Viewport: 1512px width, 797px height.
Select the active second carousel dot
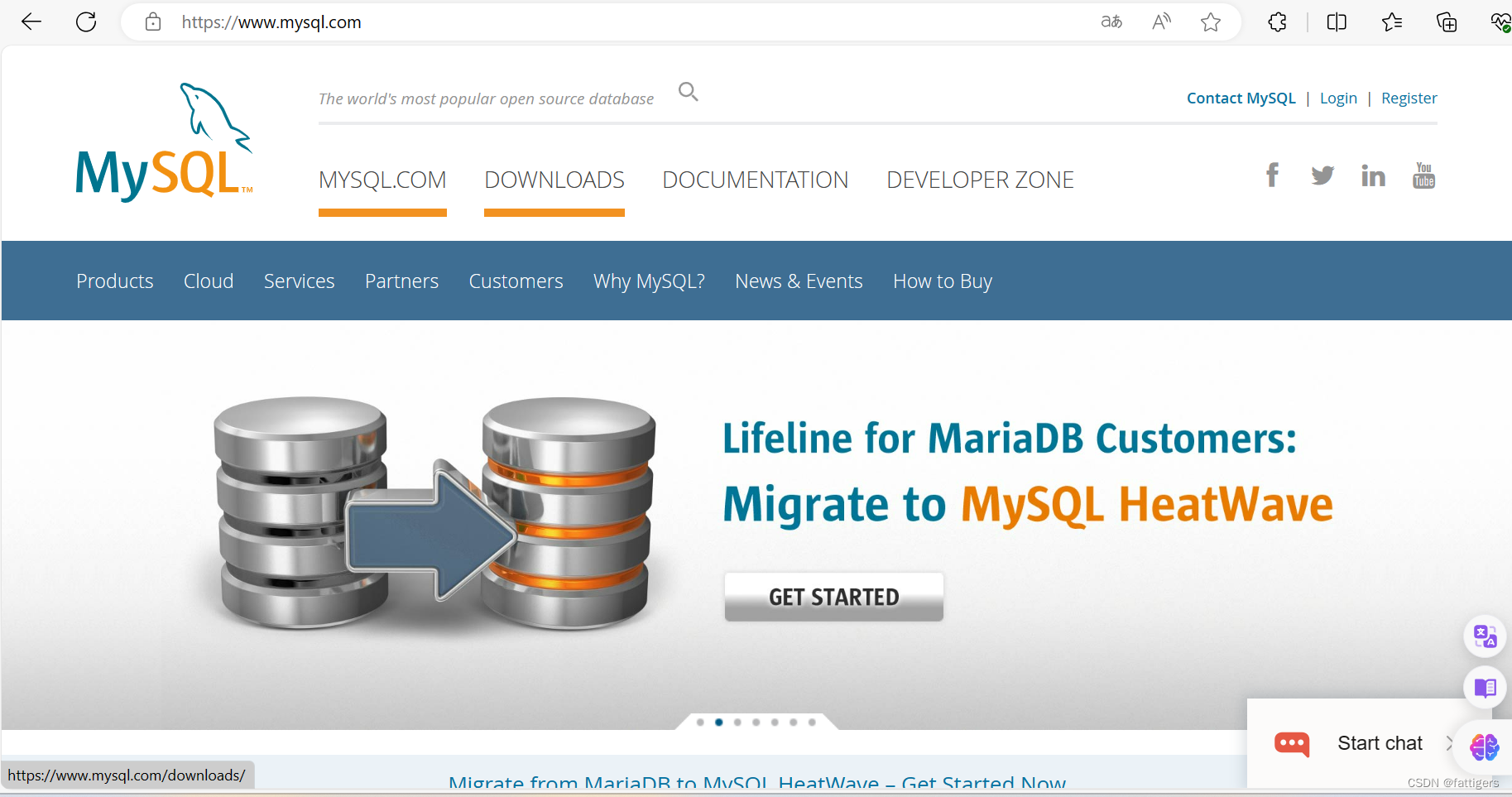(718, 723)
